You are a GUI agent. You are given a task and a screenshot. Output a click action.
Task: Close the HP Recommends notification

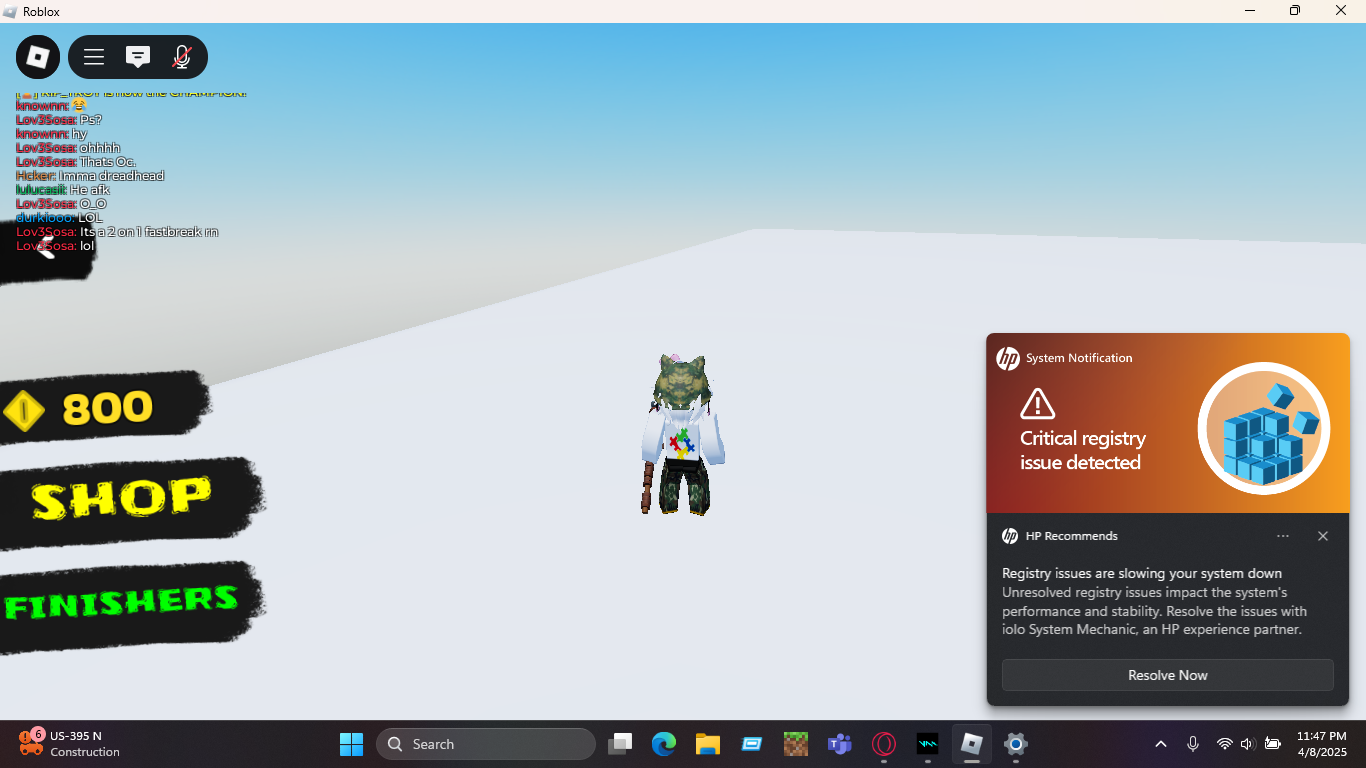tap(1323, 536)
